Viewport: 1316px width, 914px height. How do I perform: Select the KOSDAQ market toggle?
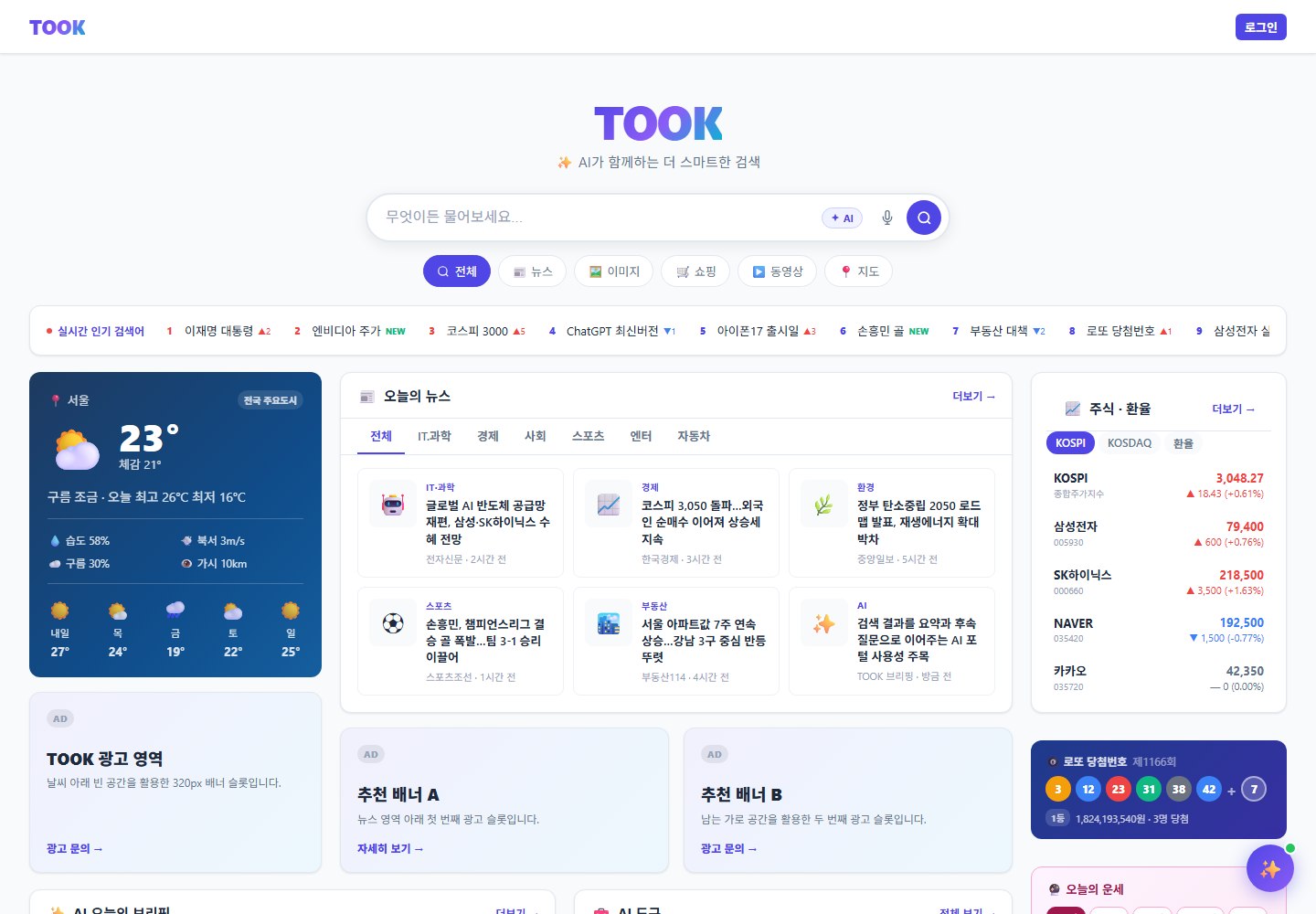pos(1130,443)
